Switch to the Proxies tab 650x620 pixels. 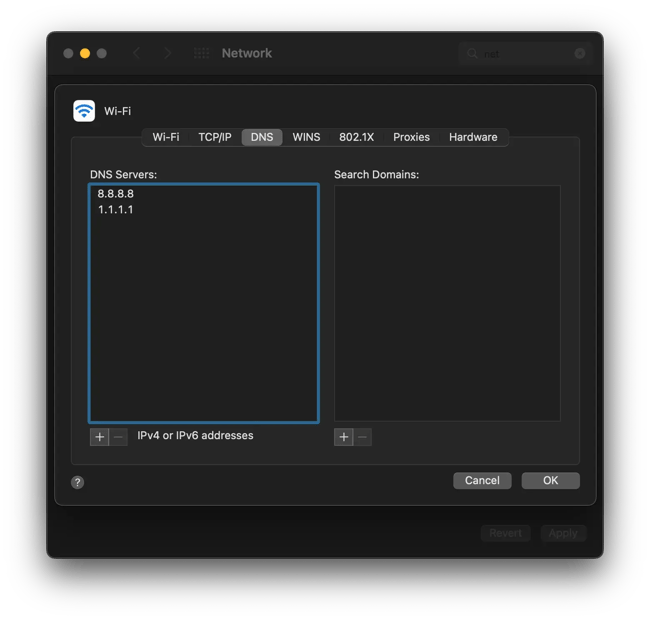(x=411, y=137)
